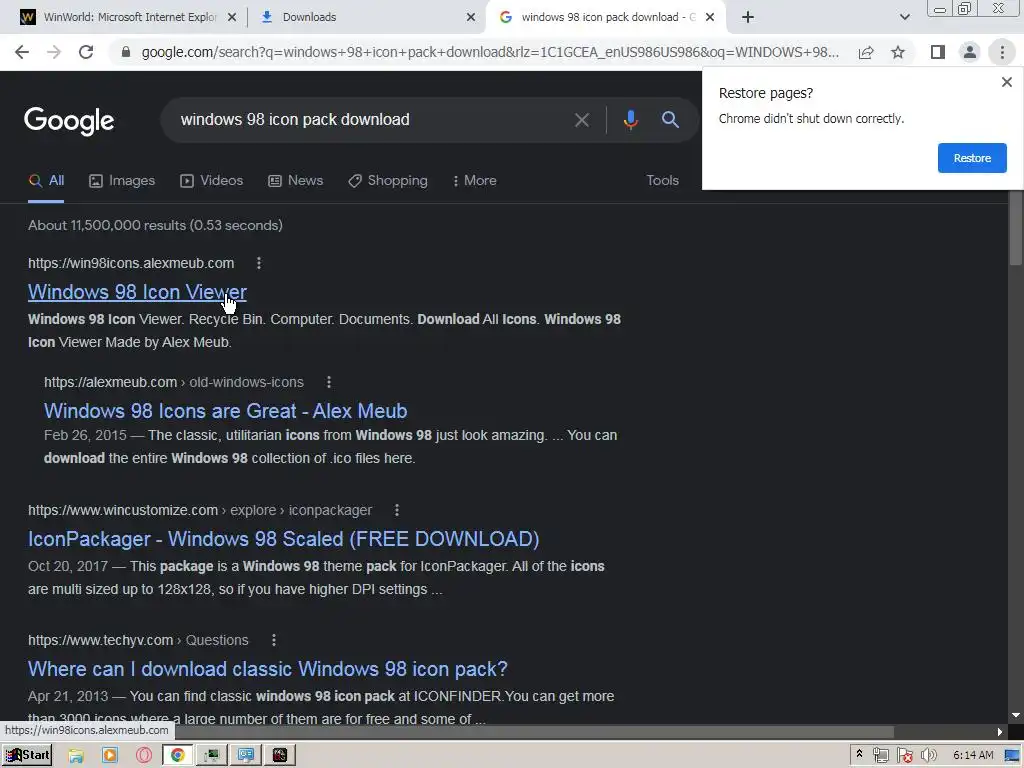Image resolution: width=1024 pixels, height=768 pixels.
Task: Open the Windows Start menu
Action: (x=27, y=755)
